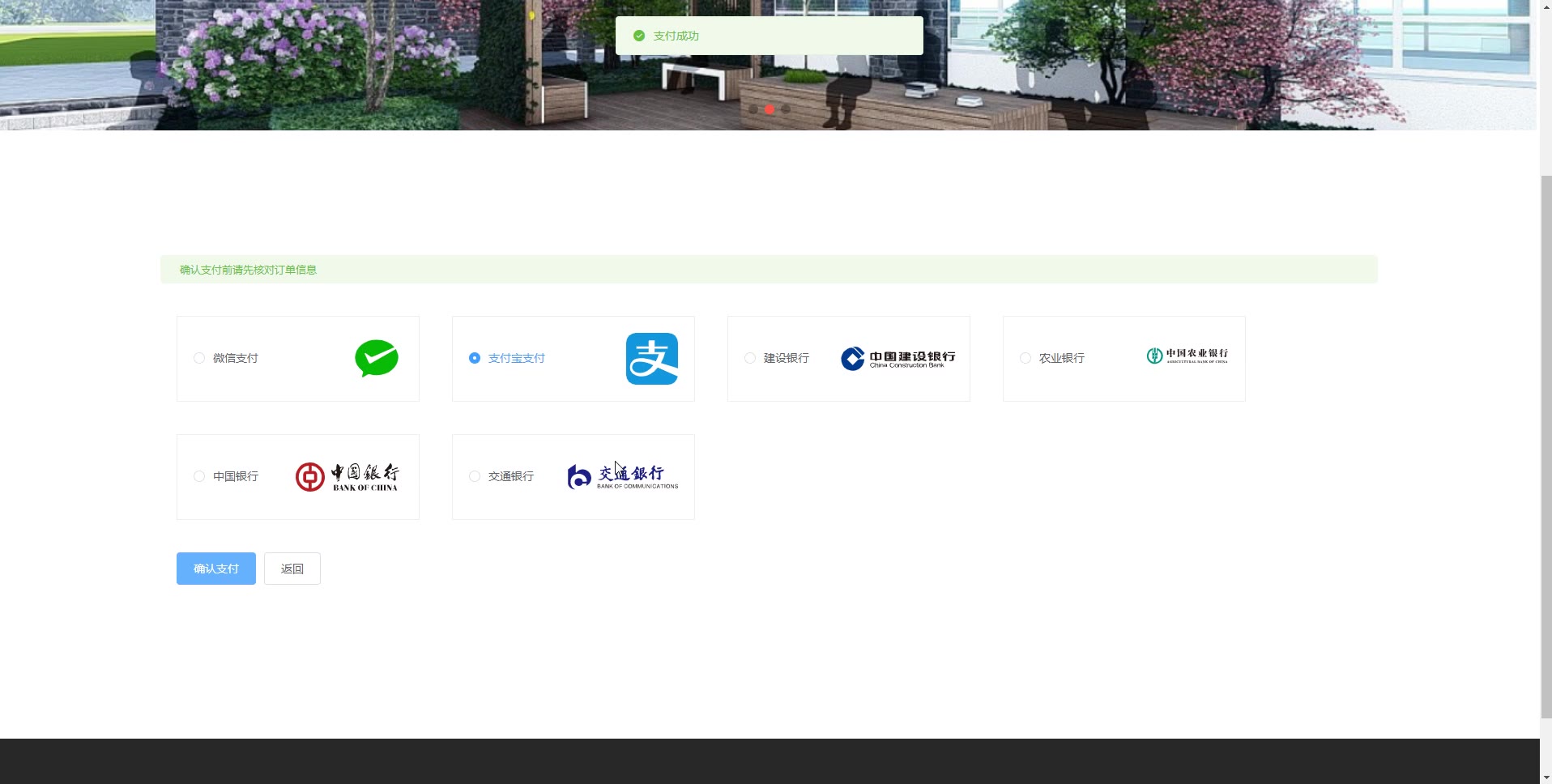This screenshot has height=784, width=1552.
Task: Click the 确认支付前请先核对订单信息 notice text
Action: [248, 270]
